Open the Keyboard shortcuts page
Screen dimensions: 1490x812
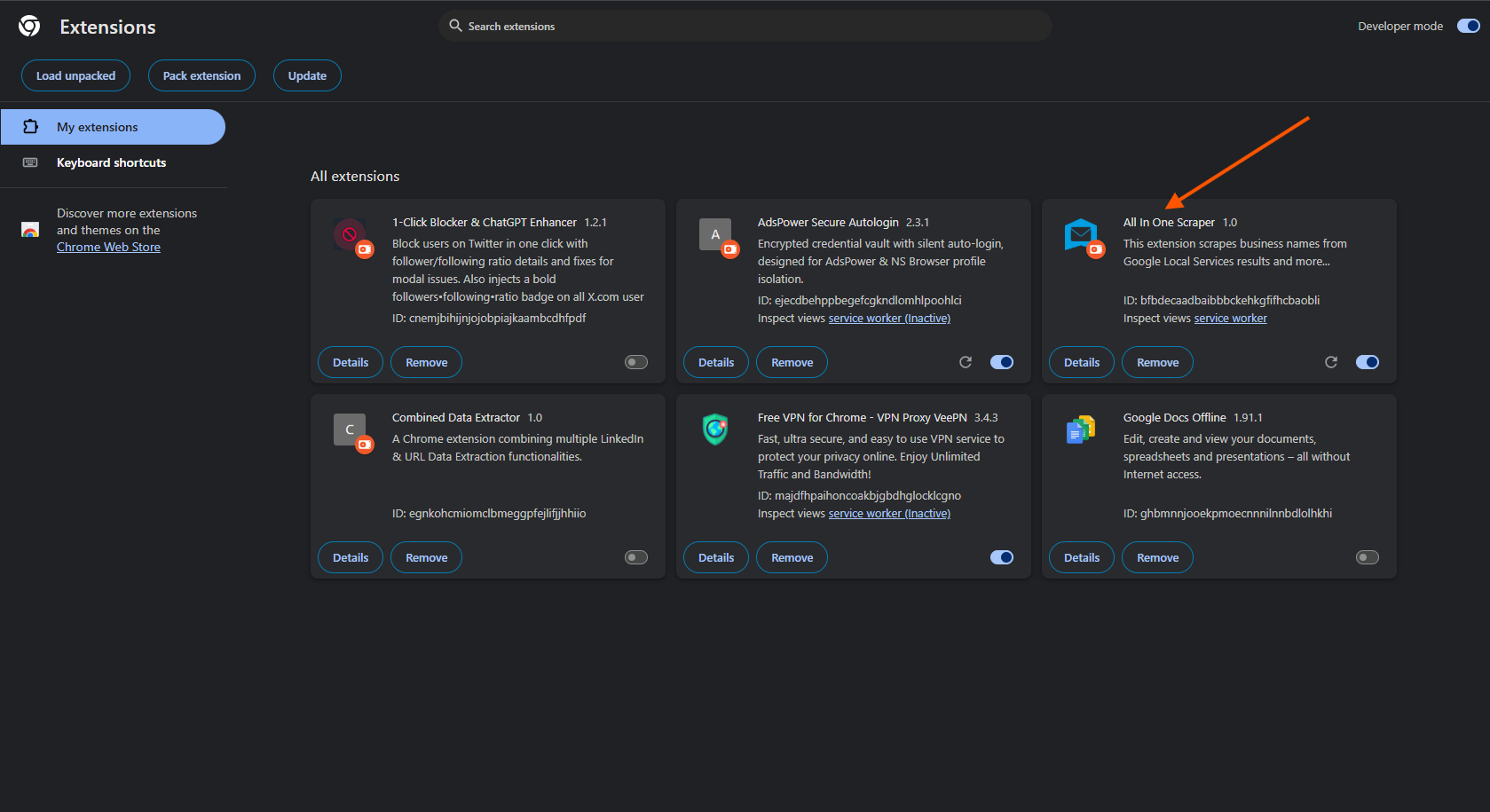pyautogui.click(x=111, y=162)
